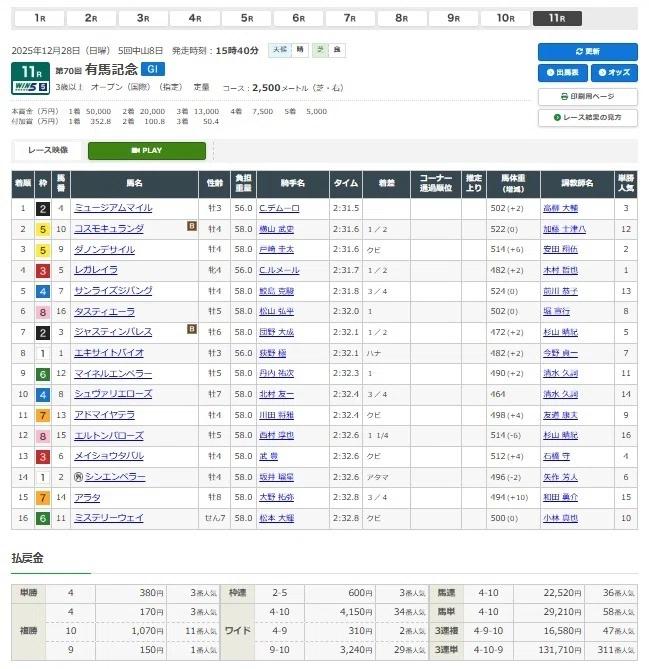Viewport: 649px width, 669px height.
Task: Open horse ダノンデサイル link
Action: click(105, 249)
